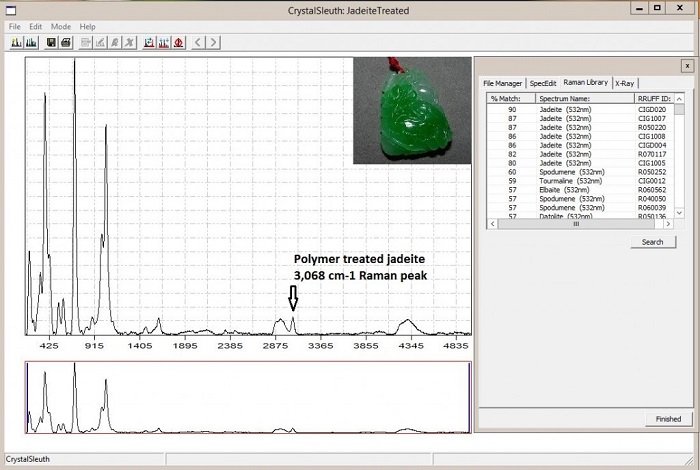Click the print toolbar icon
This screenshot has width=700, height=470.
click(65, 43)
